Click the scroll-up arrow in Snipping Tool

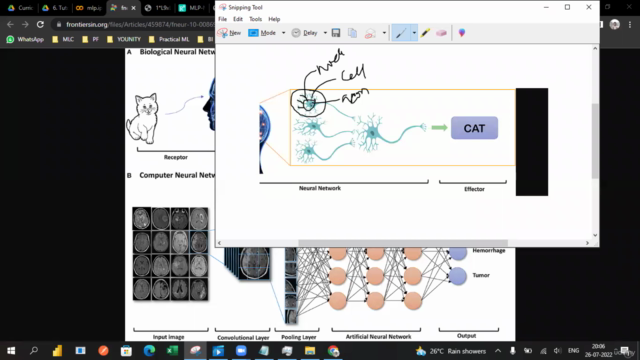click(595, 49)
